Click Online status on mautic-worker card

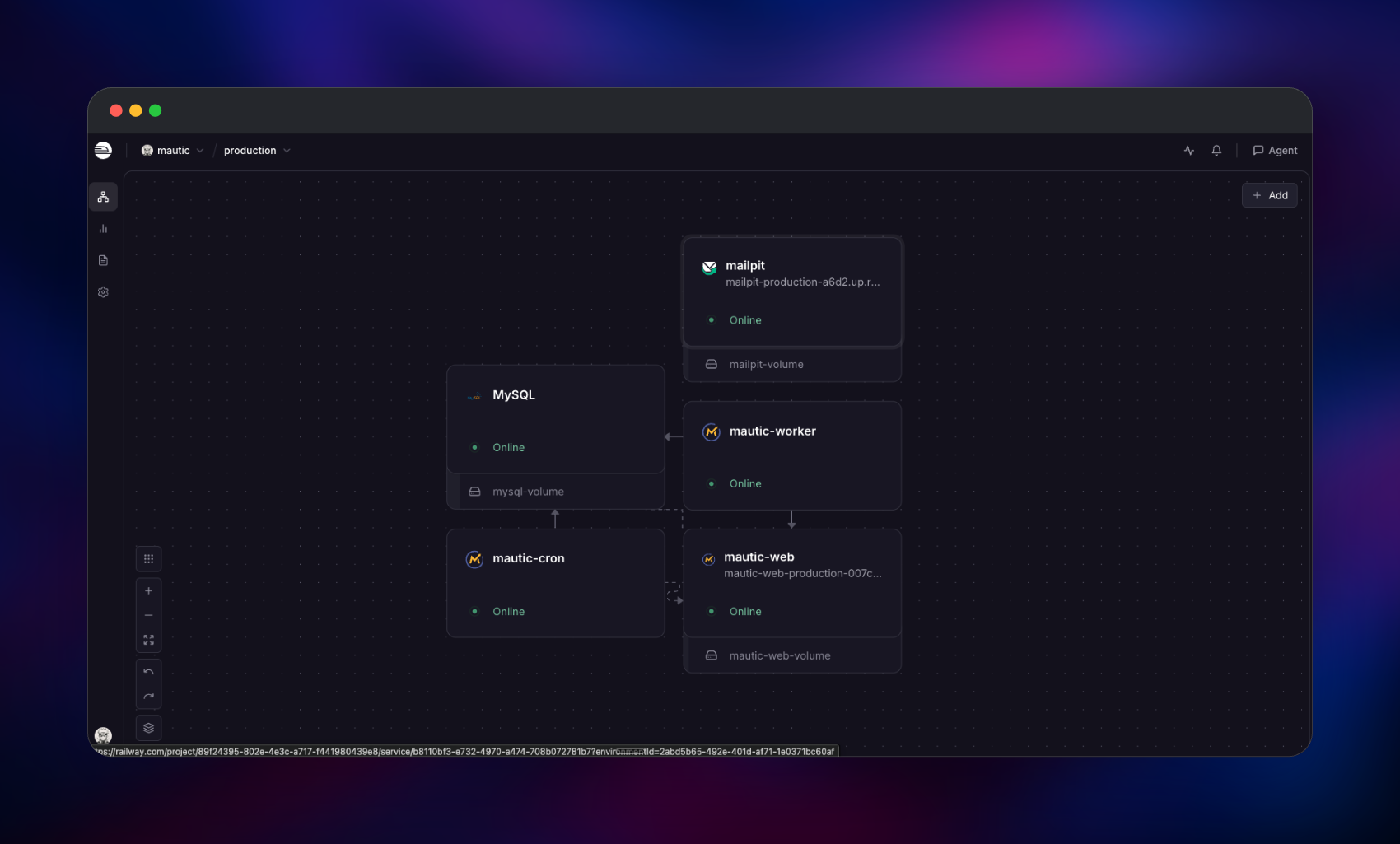click(x=745, y=483)
